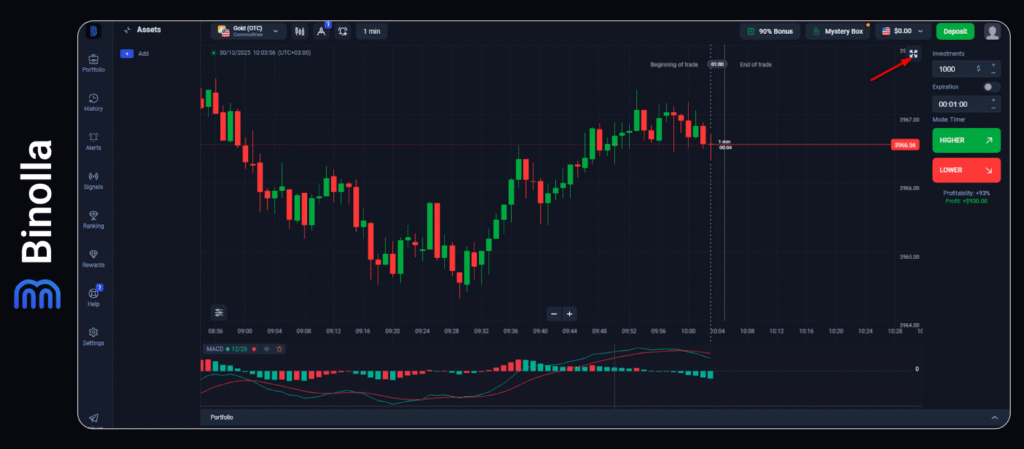
Task: Hide the MACD indicator with eye icon
Action: pyautogui.click(x=267, y=349)
